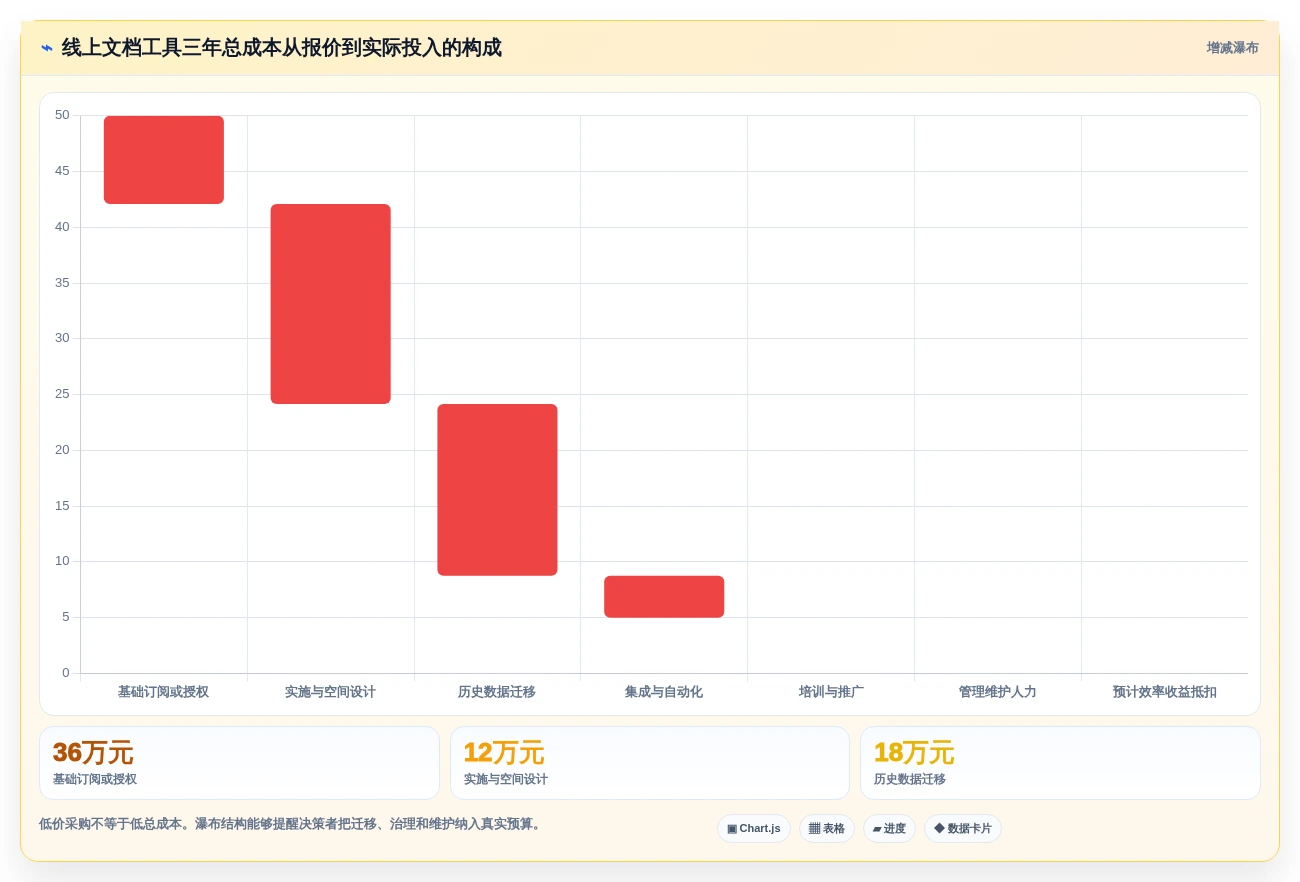This screenshot has width=1300, height=882.
Task: Click the 管理维护人力 axis label
Action: 997,692
